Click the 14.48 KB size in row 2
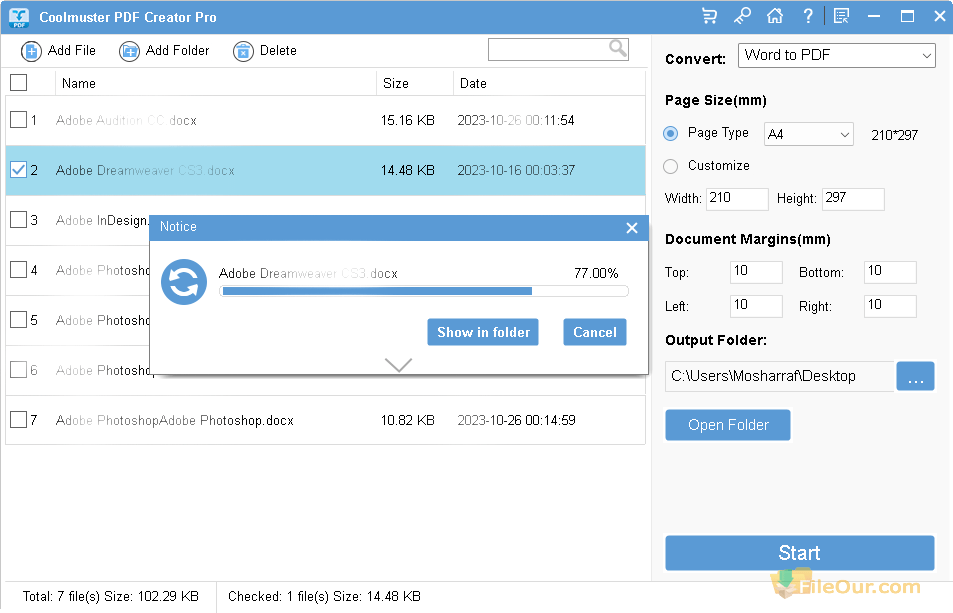Image resolution: width=953 pixels, height=613 pixels. [408, 170]
